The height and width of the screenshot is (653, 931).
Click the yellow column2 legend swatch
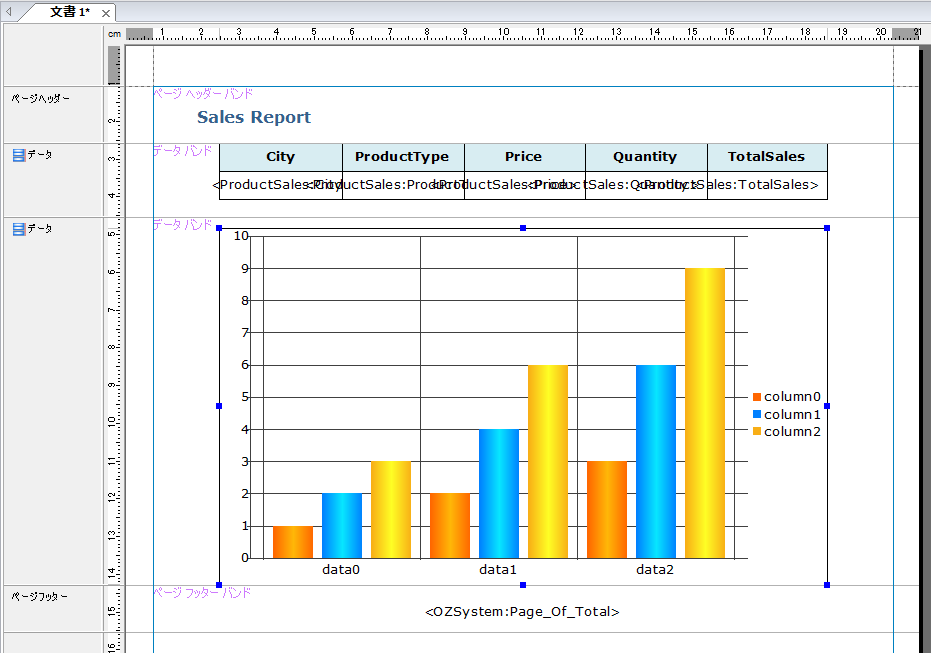tap(757, 431)
